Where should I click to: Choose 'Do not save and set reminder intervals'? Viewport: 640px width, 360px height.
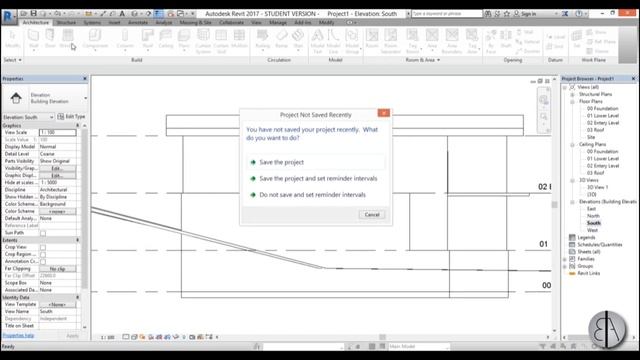click(316, 195)
